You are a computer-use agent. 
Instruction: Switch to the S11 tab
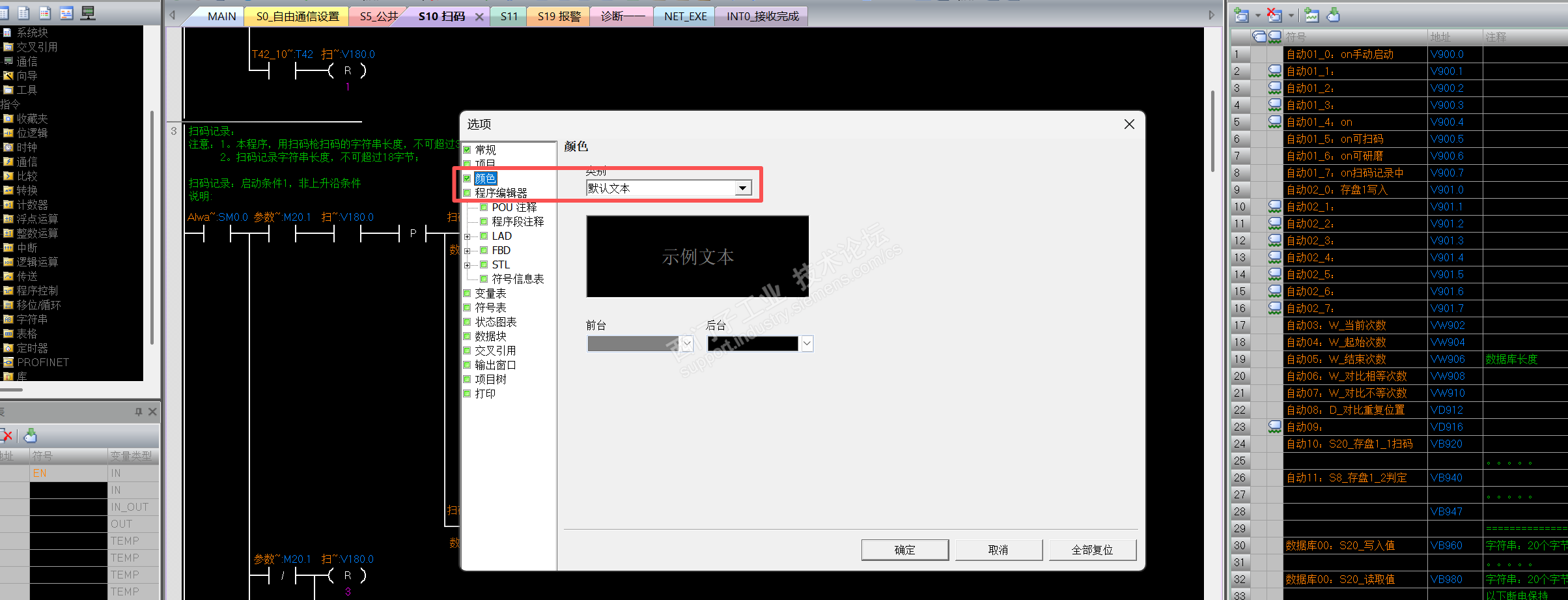(509, 16)
